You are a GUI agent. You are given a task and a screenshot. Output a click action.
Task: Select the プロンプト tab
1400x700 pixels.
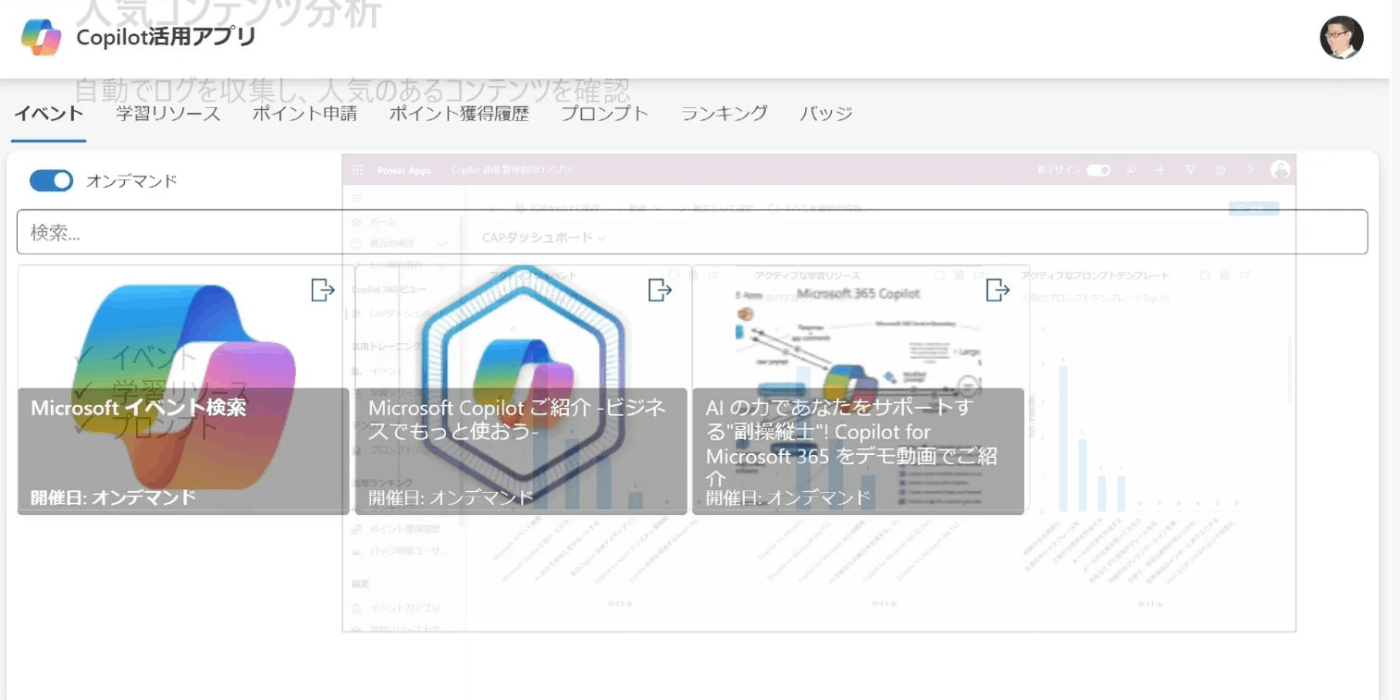point(605,113)
